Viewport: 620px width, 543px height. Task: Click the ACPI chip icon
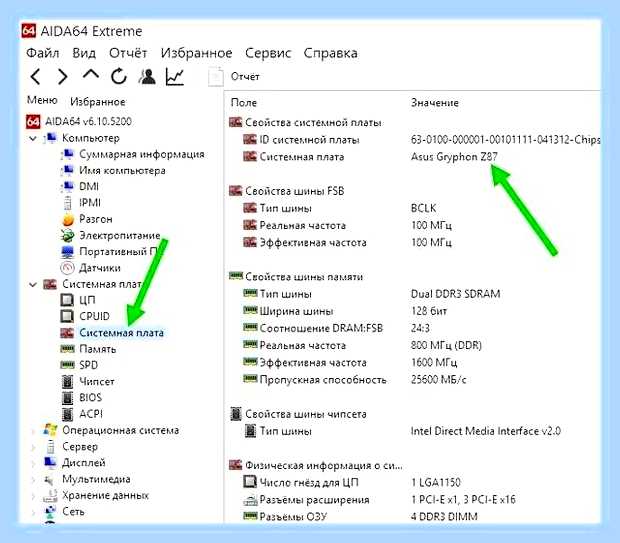coord(68,414)
